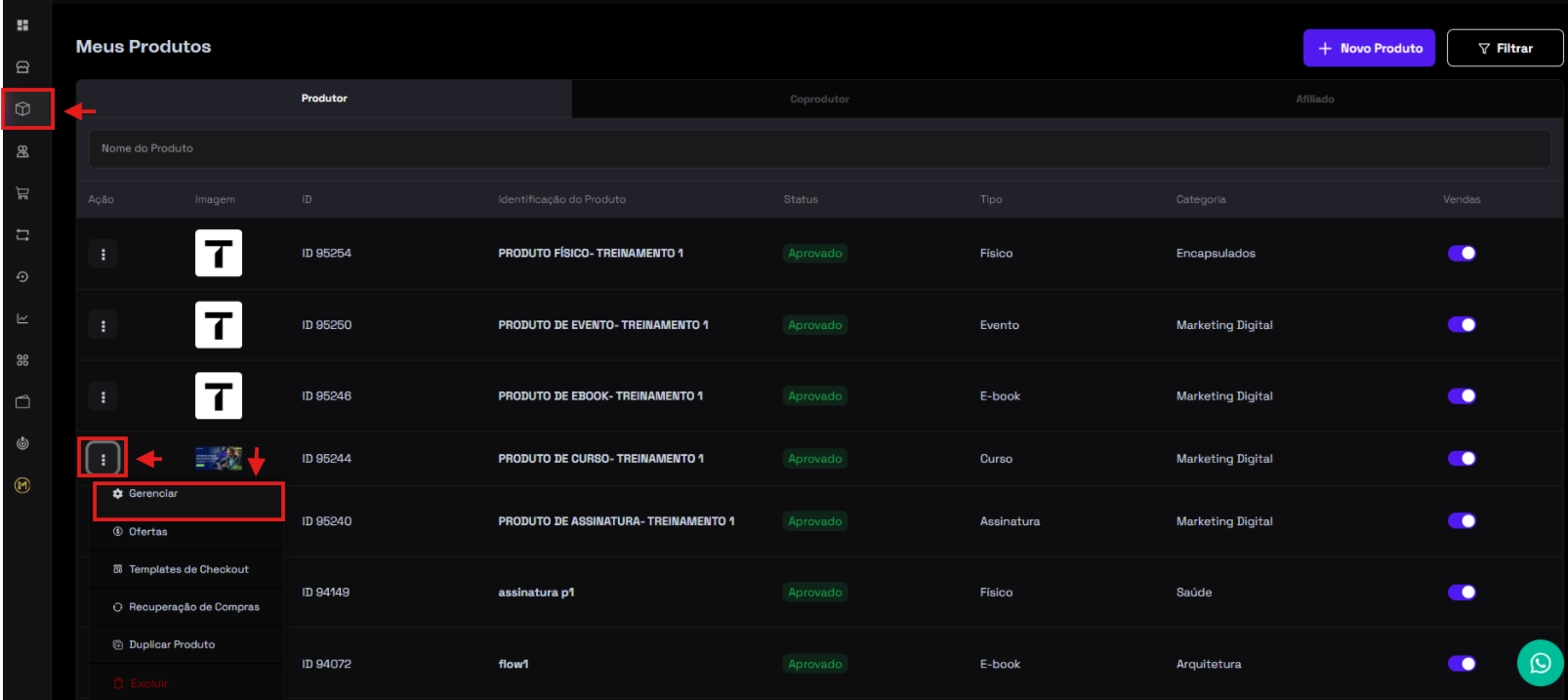Screen dimensions: 1568x700
Task: Click the Novo Produto button
Action: coord(1368,48)
